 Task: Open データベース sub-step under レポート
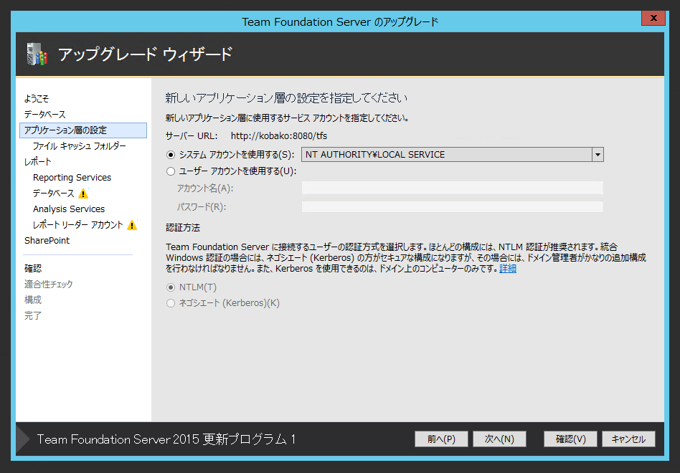point(53,193)
